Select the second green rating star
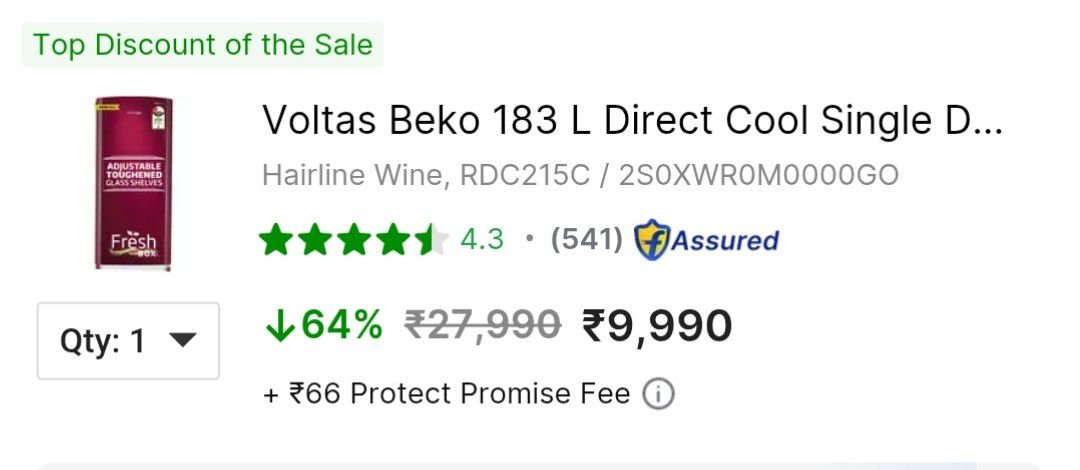The width and height of the screenshot is (1080, 470). point(315,240)
